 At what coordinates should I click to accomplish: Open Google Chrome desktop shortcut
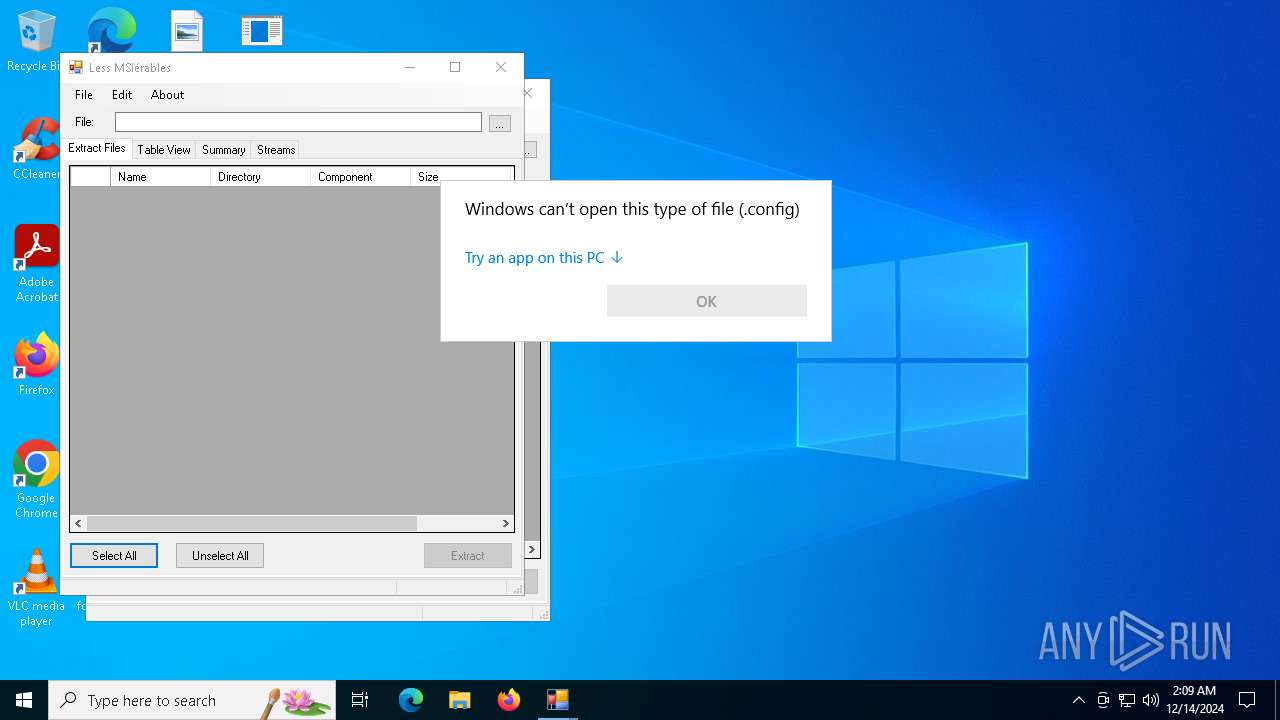36,480
